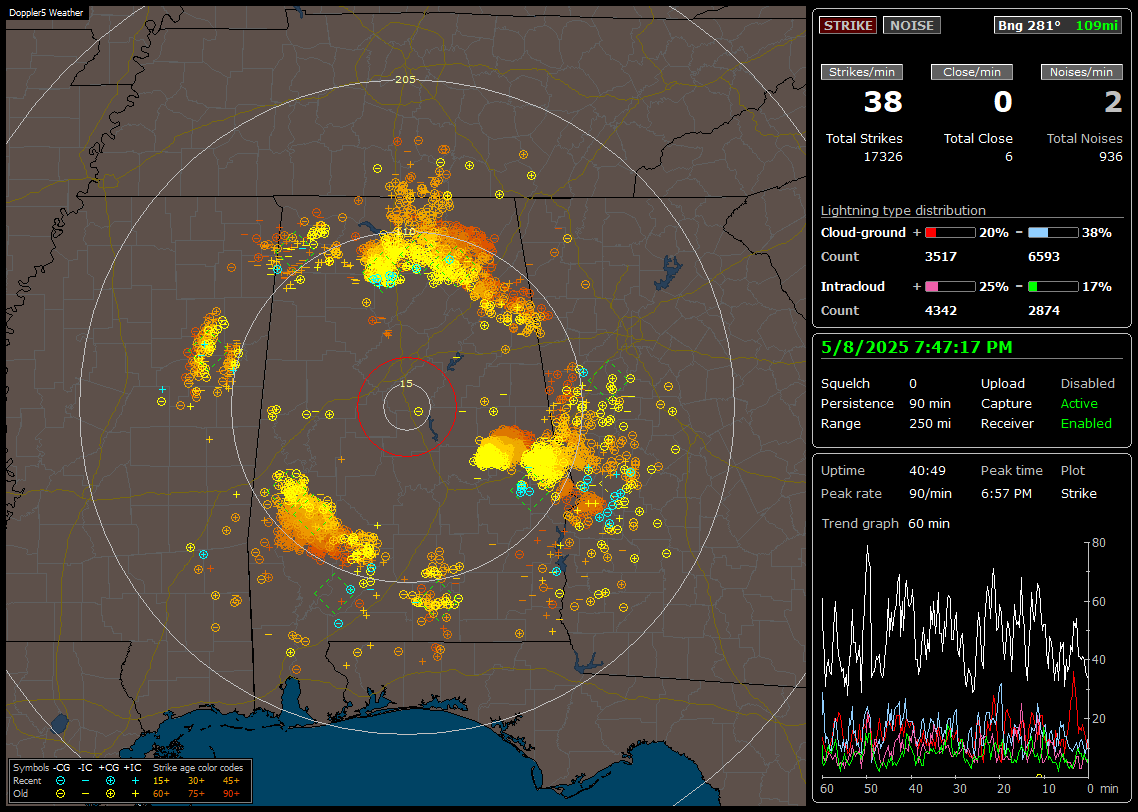Click the Peak rate value 90/min

tap(931, 493)
